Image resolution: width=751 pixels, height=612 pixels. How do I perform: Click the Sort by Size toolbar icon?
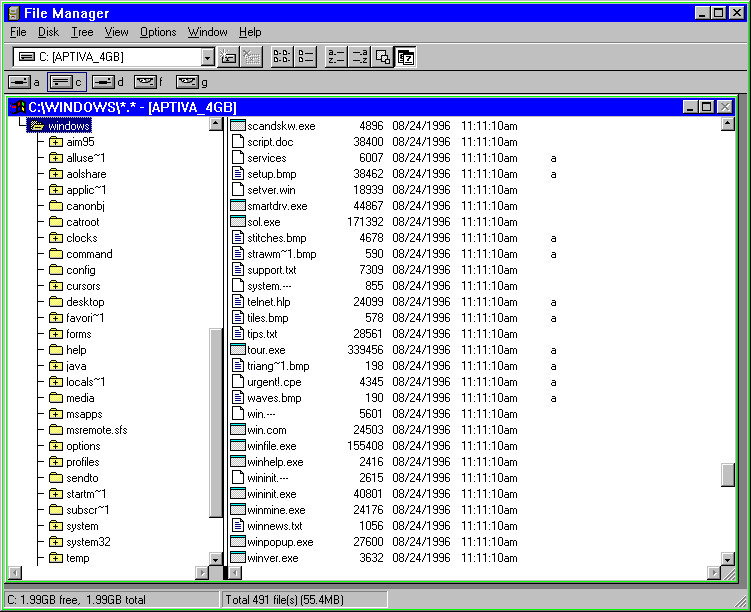tap(382, 58)
